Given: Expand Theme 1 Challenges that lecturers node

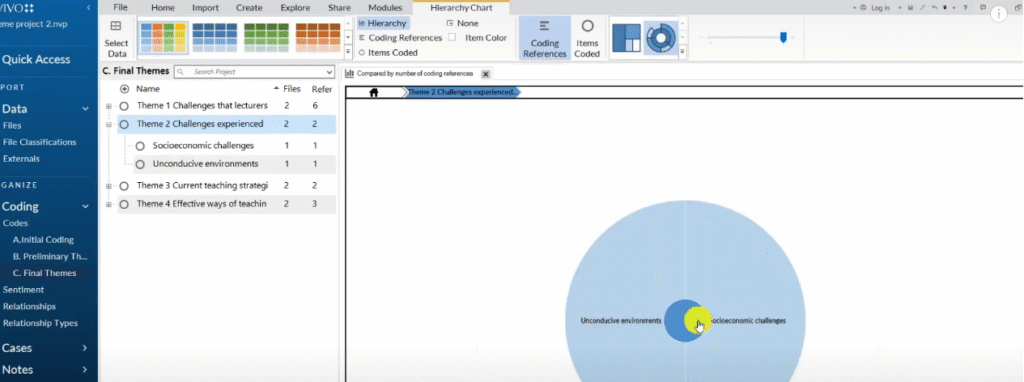Looking at the screenshot, I should [x=108, y=106].
